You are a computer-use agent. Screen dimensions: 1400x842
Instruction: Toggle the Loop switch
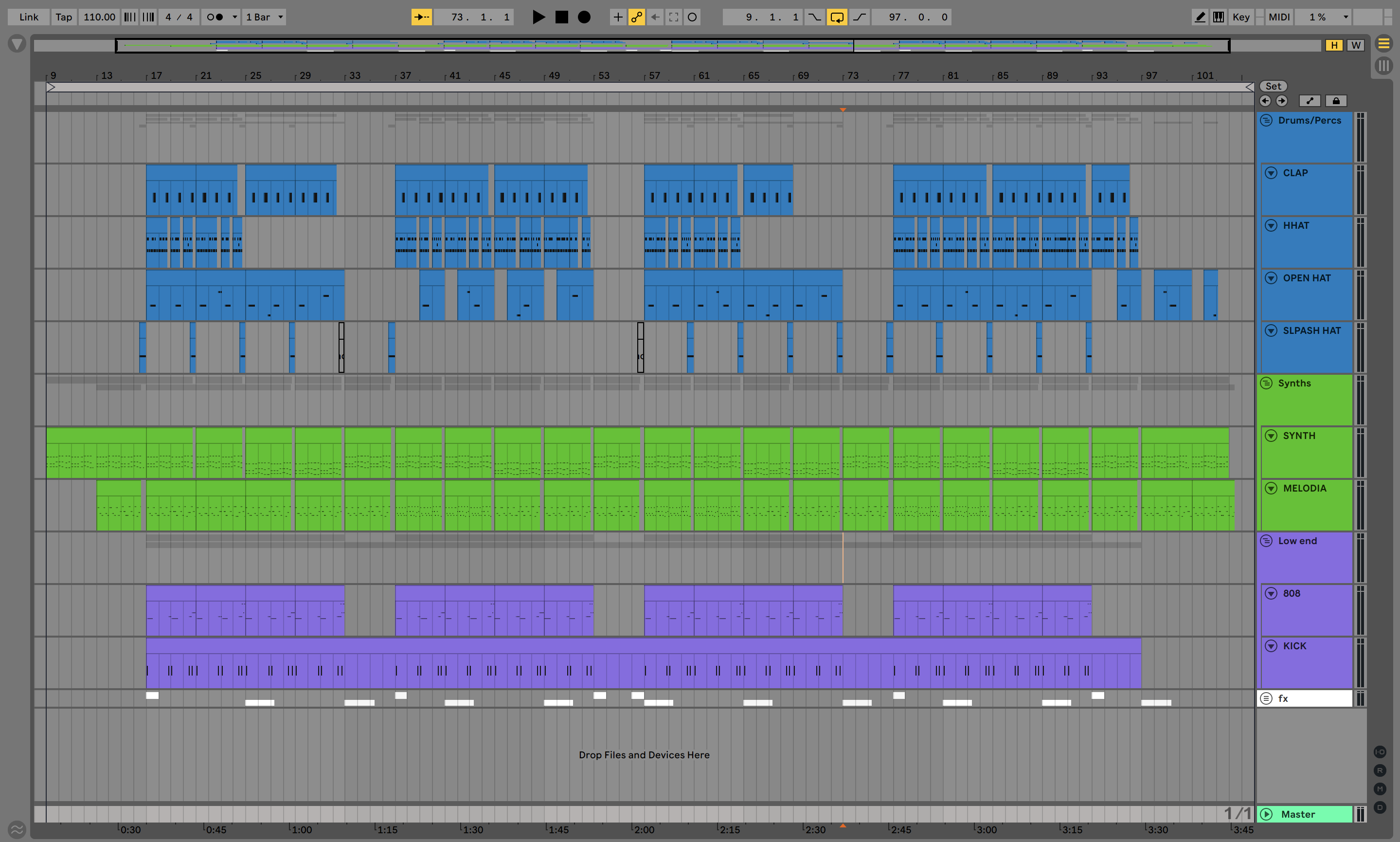[837, 17]
